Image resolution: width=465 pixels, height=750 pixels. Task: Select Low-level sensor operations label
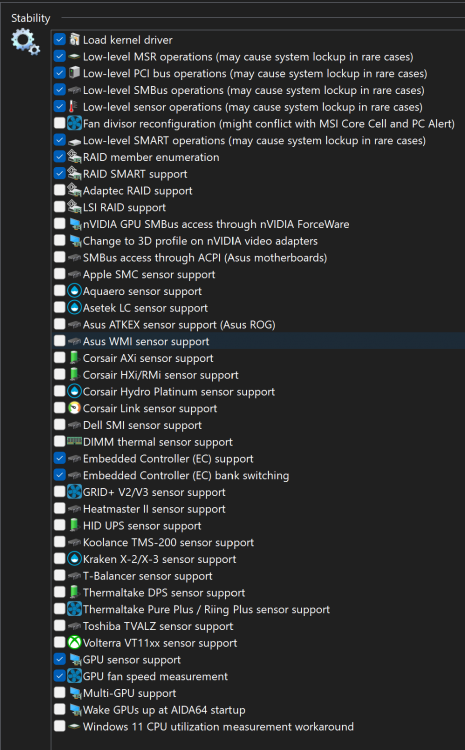tap(253, 107)
